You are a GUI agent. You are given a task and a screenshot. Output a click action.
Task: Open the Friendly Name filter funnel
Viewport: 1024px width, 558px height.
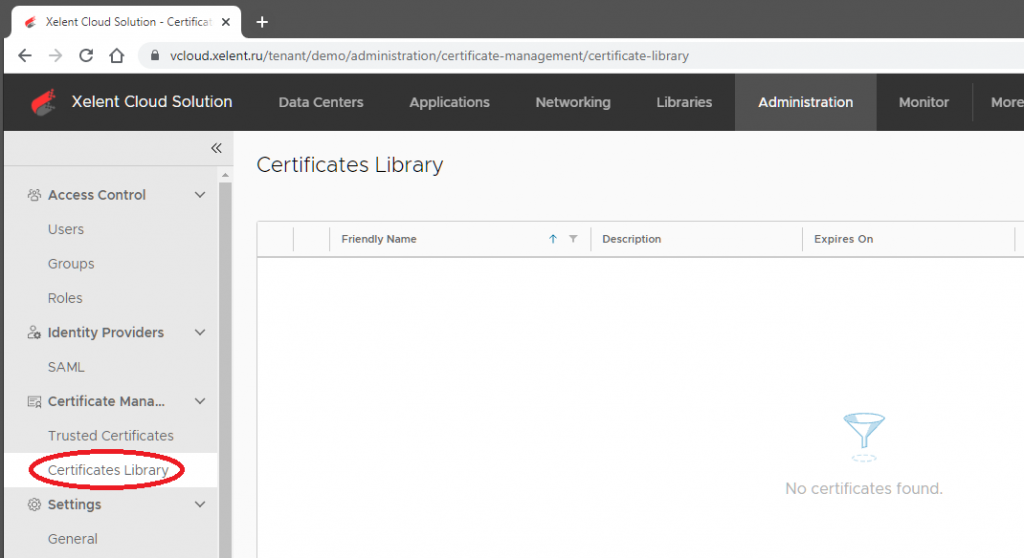(x=573, y=239)
